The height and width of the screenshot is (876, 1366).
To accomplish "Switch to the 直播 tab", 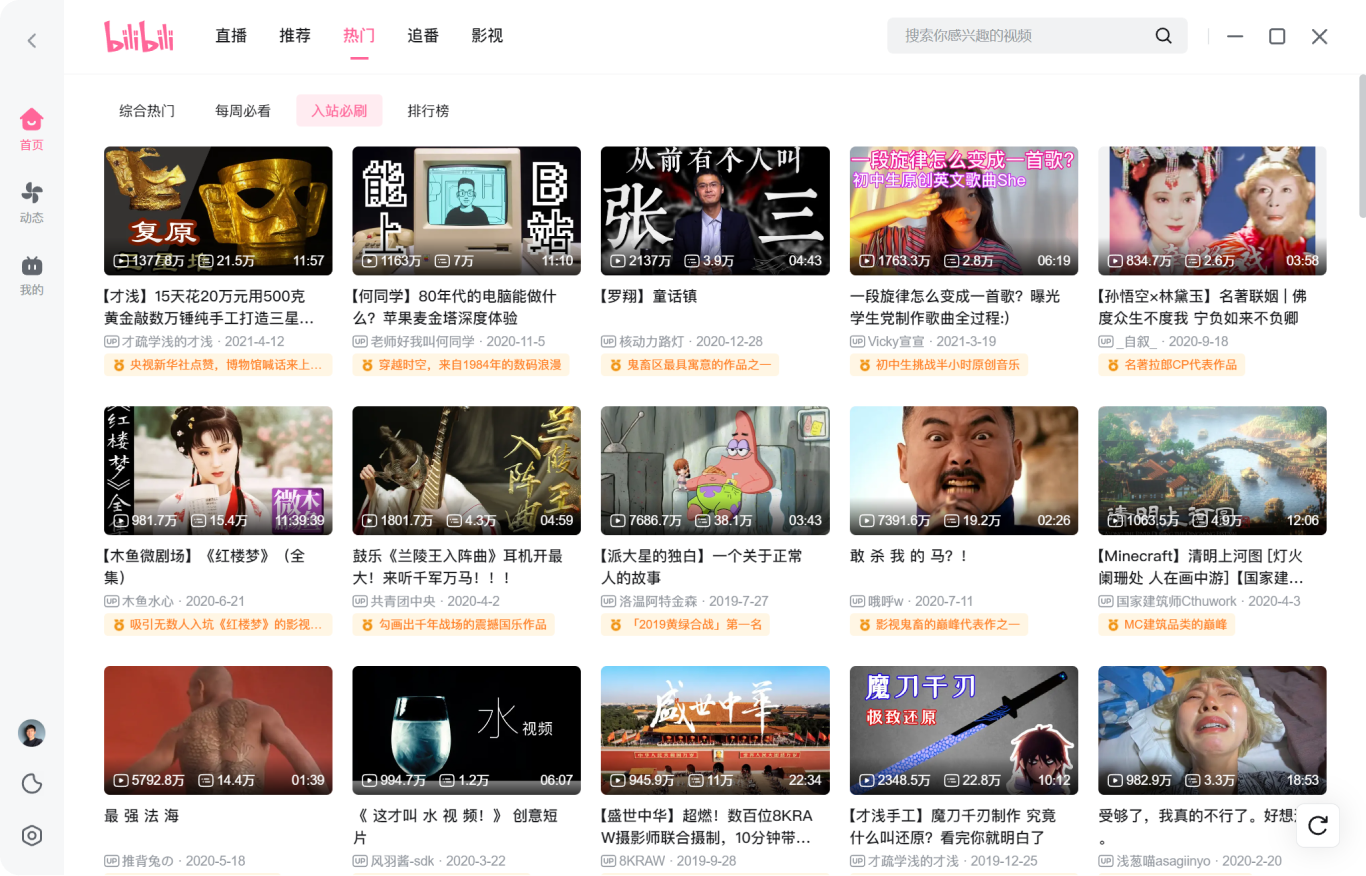I will [x=230, y=34].
